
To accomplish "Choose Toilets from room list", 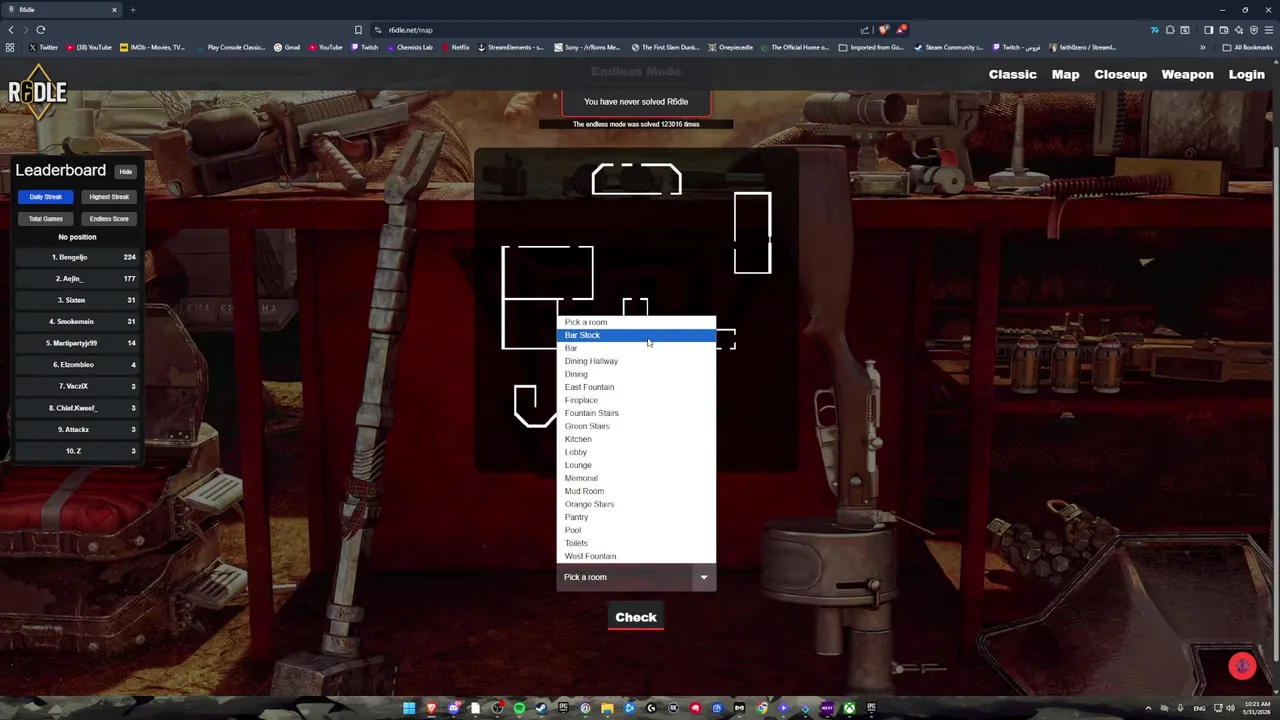I will [636, 543].
